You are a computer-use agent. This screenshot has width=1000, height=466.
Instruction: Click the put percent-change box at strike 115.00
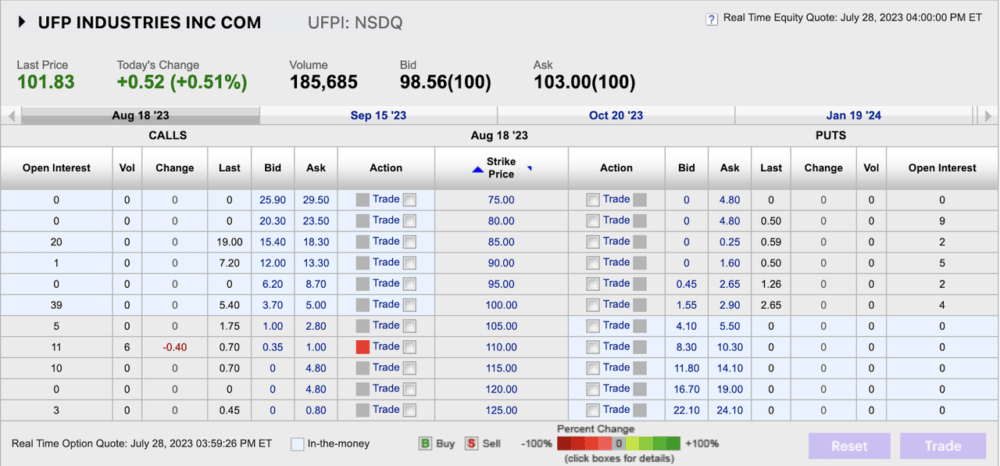[640, 368]
